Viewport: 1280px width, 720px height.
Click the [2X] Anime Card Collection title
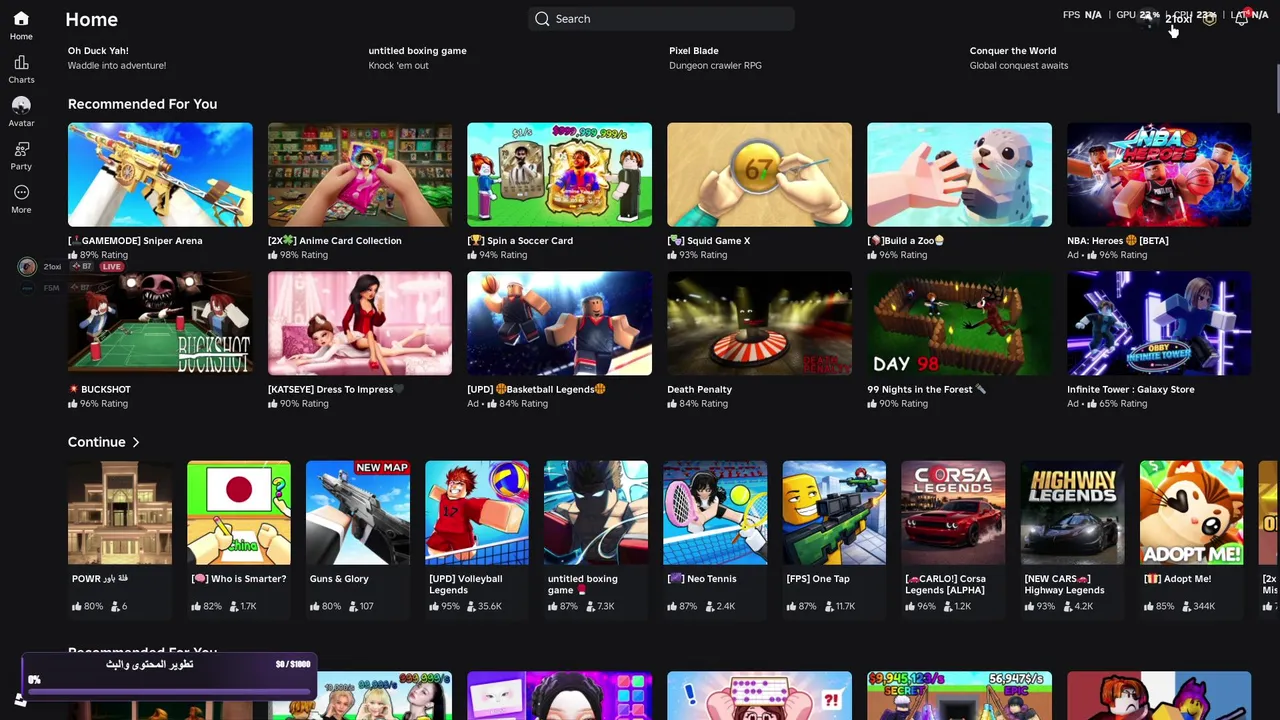[335, 241]
